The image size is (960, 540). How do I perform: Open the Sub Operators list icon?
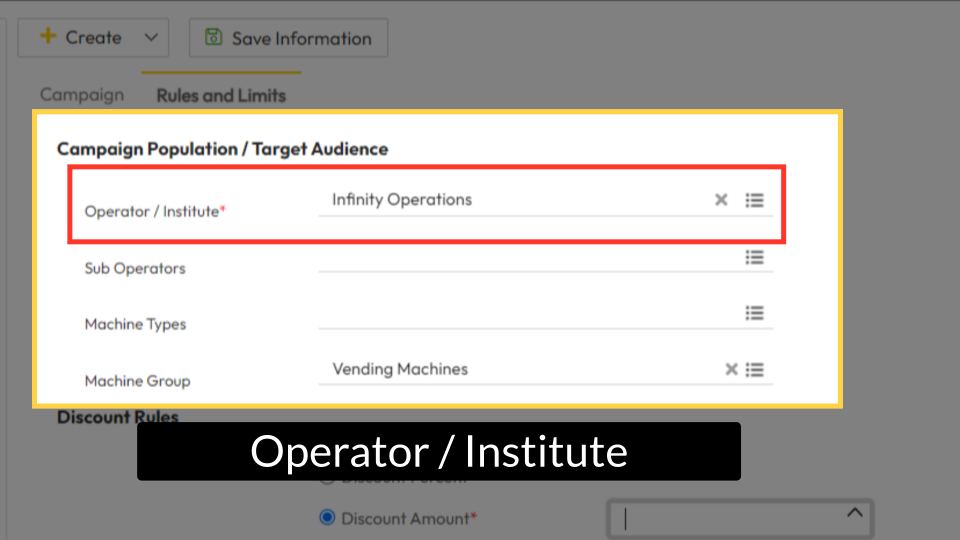[x=755, y=257]
